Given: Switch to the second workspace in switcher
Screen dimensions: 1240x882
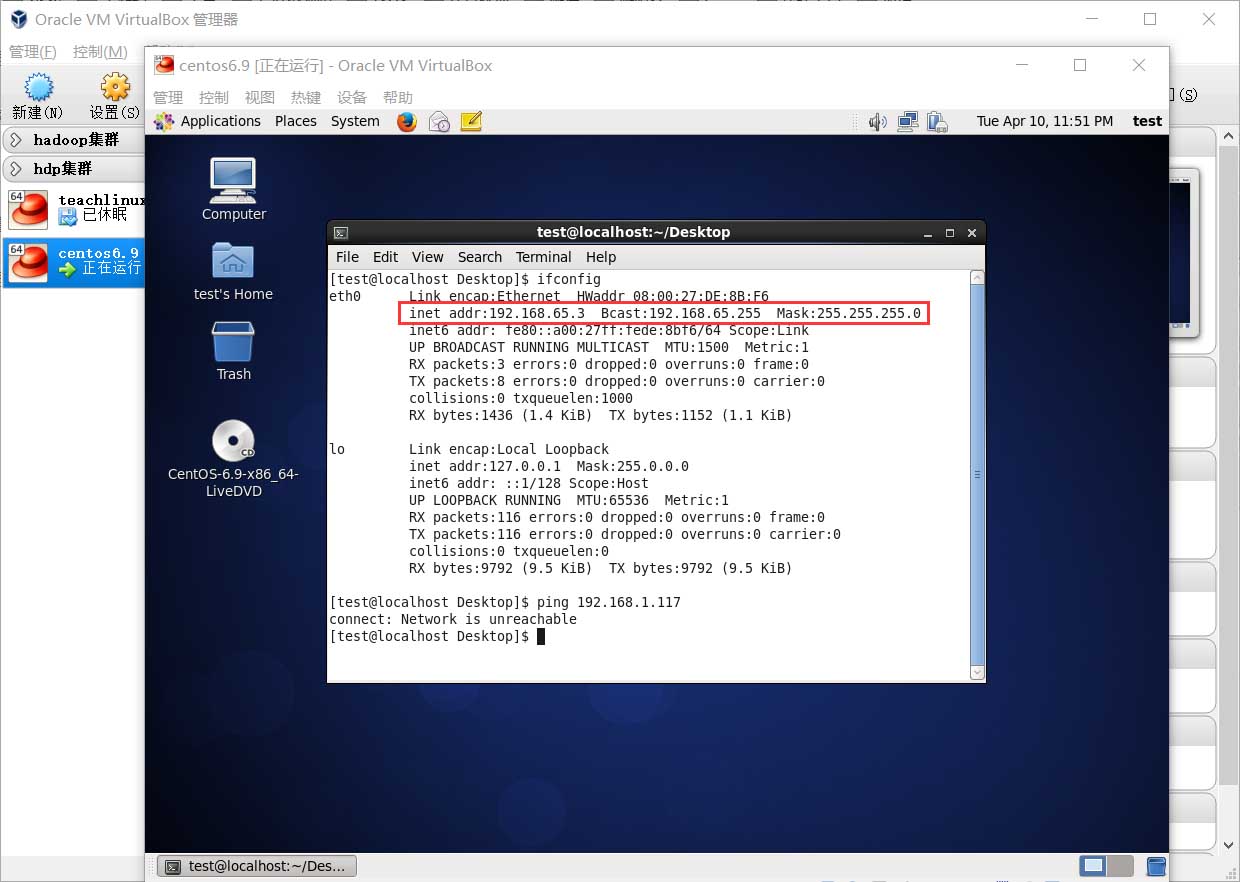Looking at the screenshot, I should 1120,866.
